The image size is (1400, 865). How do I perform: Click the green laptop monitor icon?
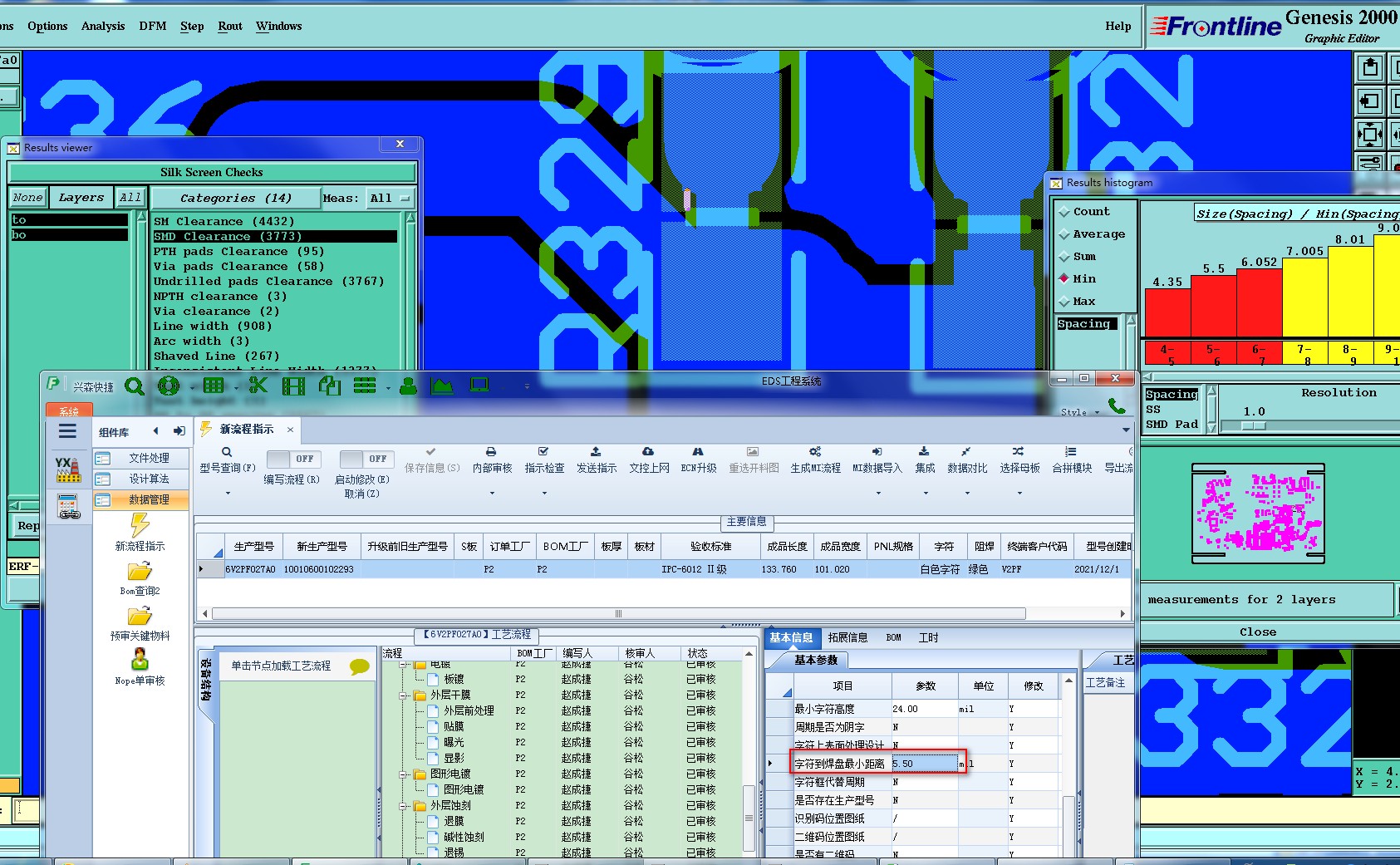479,385
